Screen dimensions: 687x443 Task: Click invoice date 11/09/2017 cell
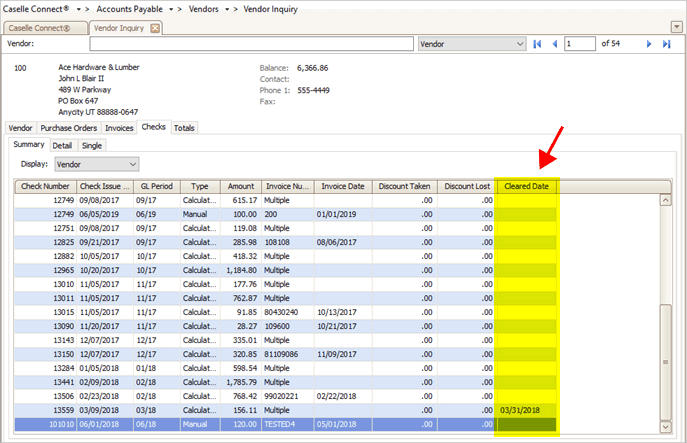(x=343, y=354)
